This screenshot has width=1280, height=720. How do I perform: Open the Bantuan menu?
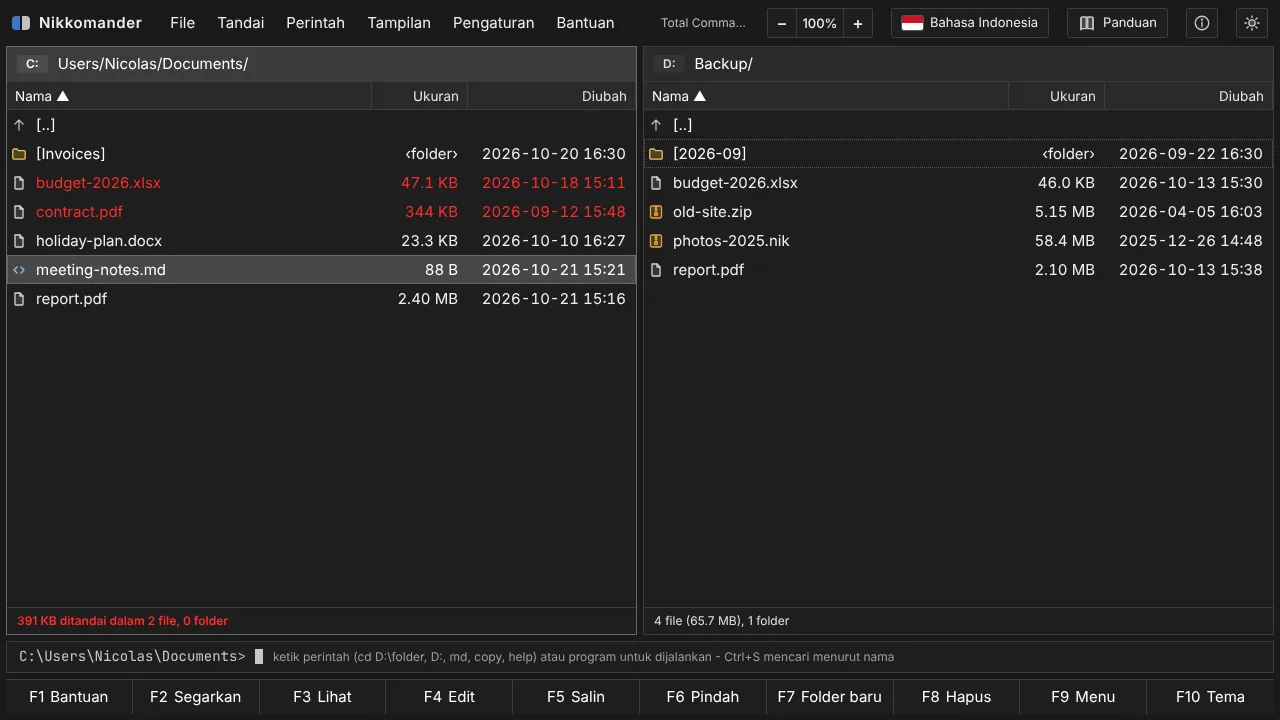tap(585, 23)
